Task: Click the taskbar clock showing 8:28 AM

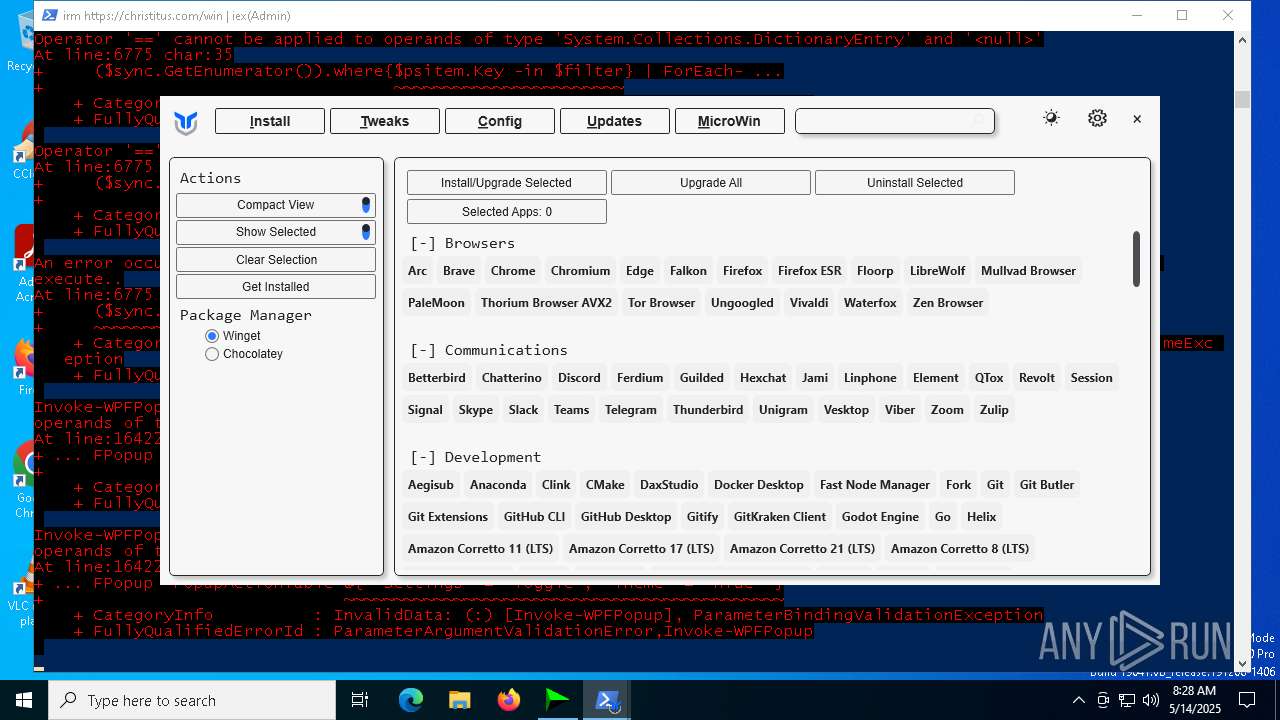Action: 1195,700
